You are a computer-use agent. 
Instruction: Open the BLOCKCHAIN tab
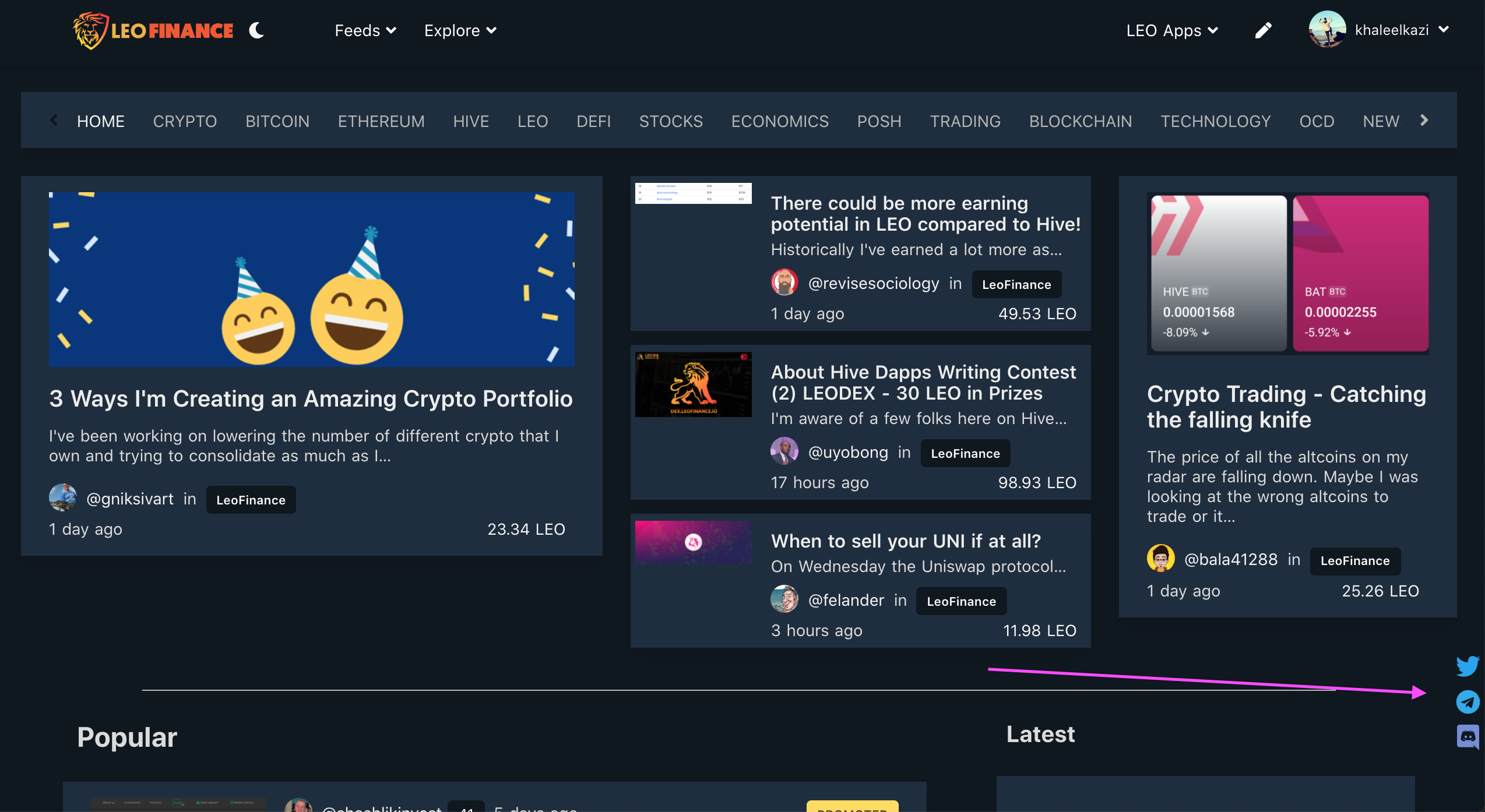(1081, 121)
